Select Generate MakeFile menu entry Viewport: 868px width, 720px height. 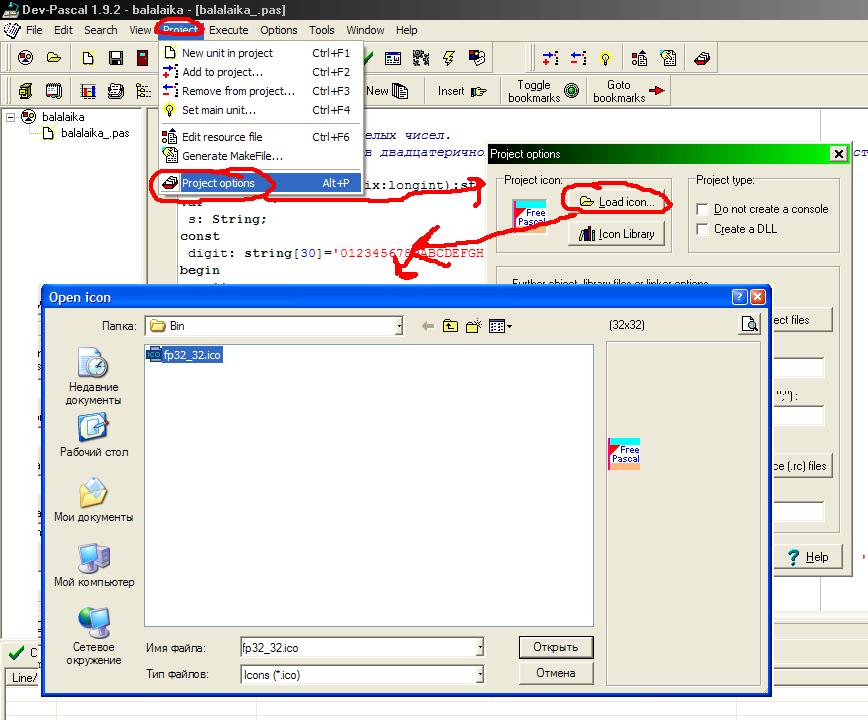[232, 156]
